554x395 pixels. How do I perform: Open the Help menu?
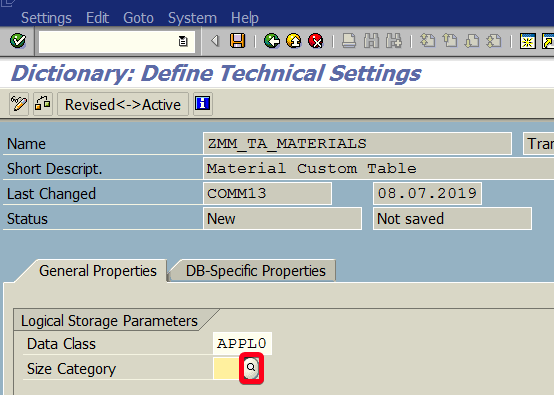pyautogui.click(x=245, y=18)
